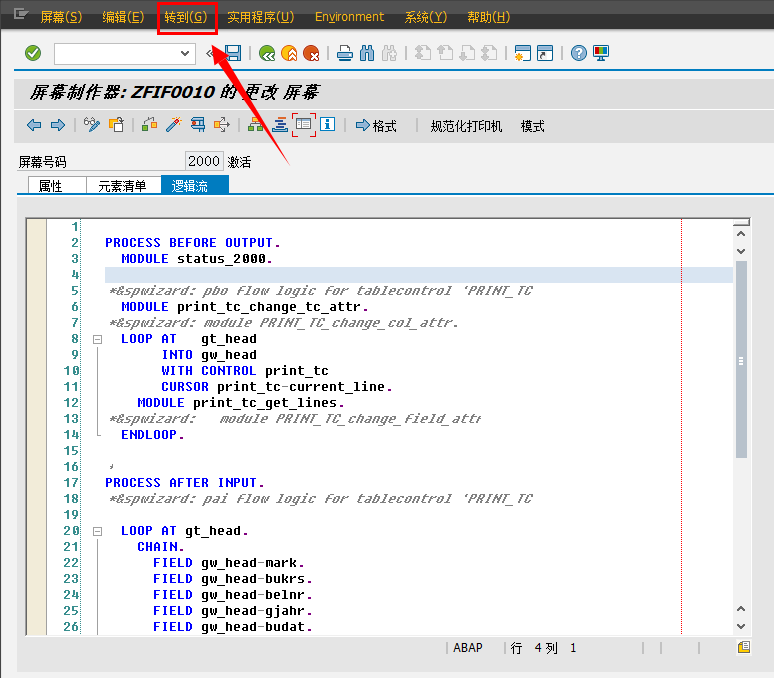This screenshot has height=678, width=774.
Task: Open the 转到(G) menu
Action: click(186, 17)
